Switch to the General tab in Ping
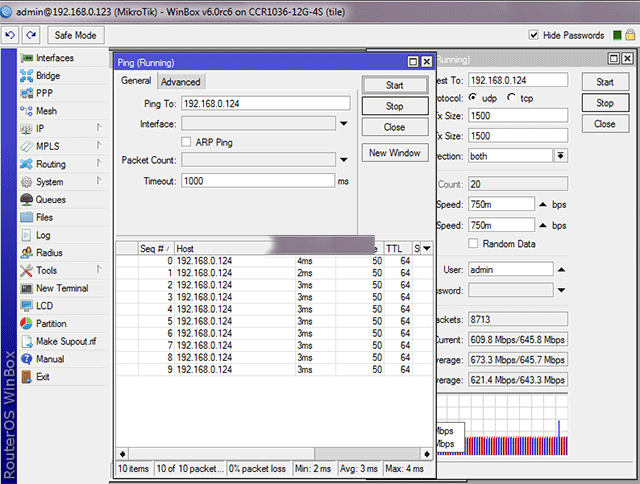Viewport: 640px width, 484px height. [136, 81]
